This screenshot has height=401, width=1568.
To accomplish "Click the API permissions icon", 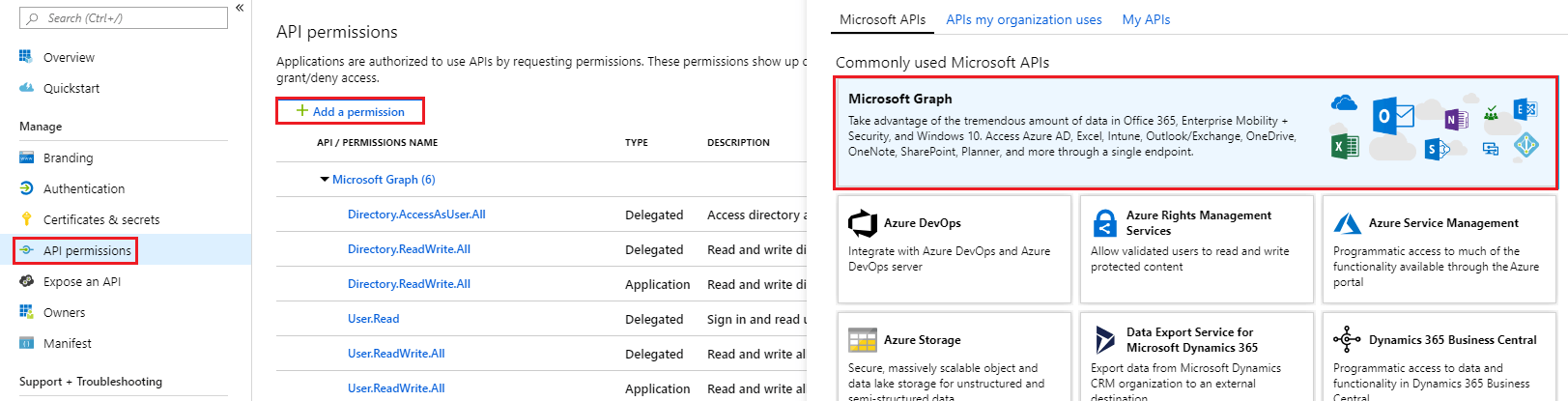I will (27, 250).
